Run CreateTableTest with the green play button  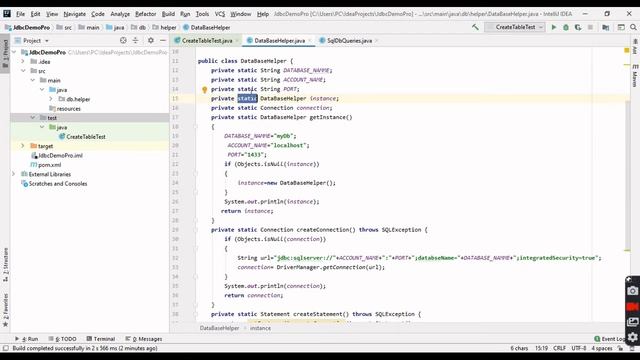coord(554,27)
